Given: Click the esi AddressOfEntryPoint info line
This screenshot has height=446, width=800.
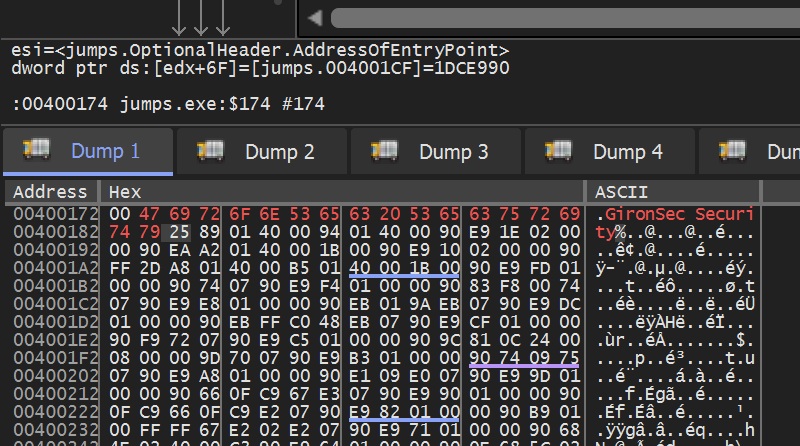Looking at the screenshot, I should pos(260,50).
